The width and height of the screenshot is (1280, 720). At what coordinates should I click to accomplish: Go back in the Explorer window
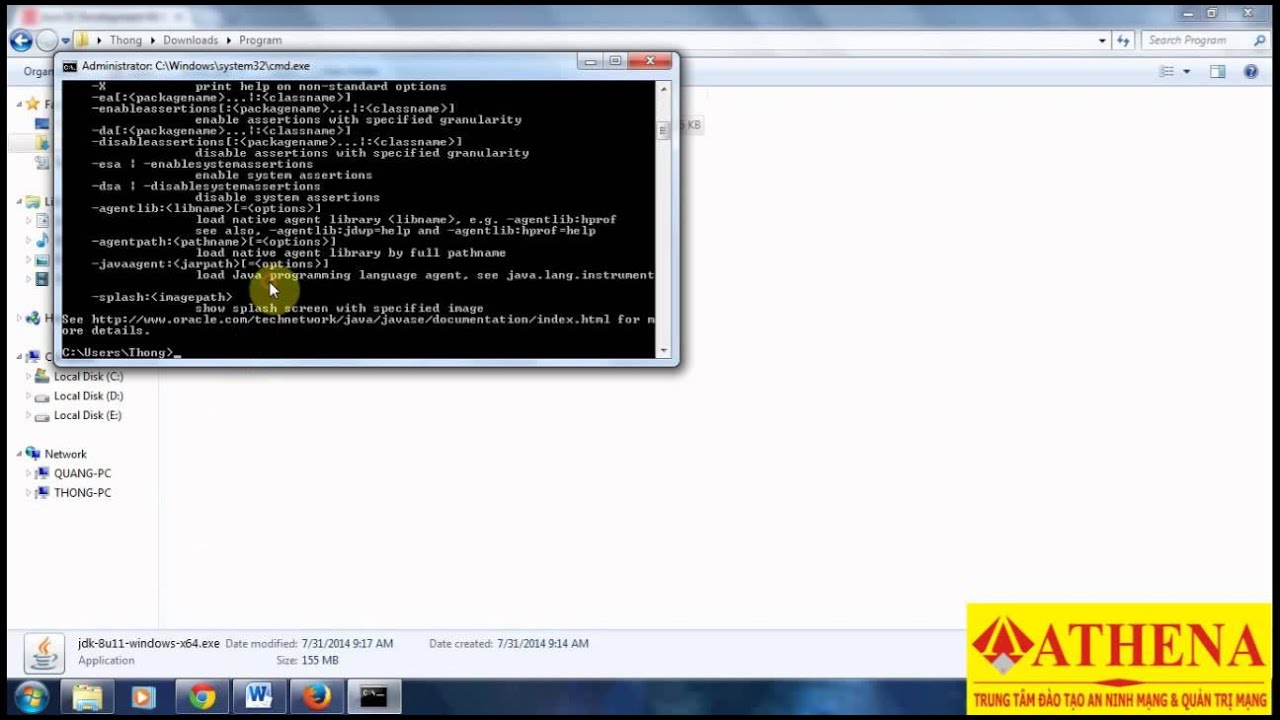pos(20,40)
